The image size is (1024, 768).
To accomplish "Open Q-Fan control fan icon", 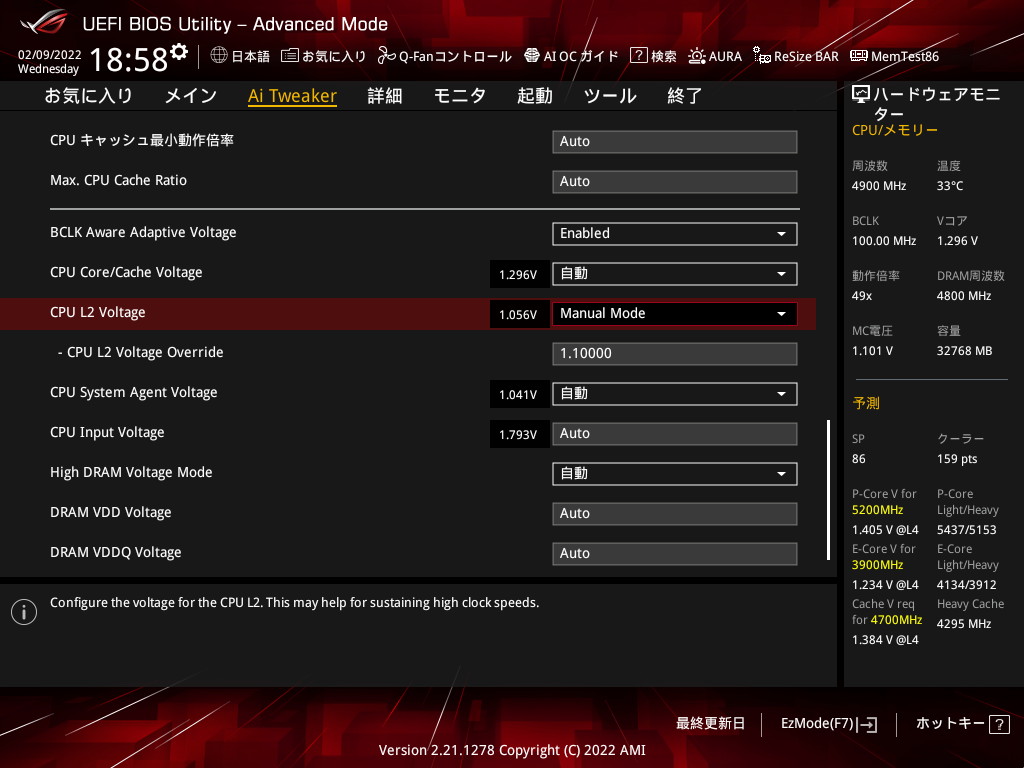I will tap(387, 56).
